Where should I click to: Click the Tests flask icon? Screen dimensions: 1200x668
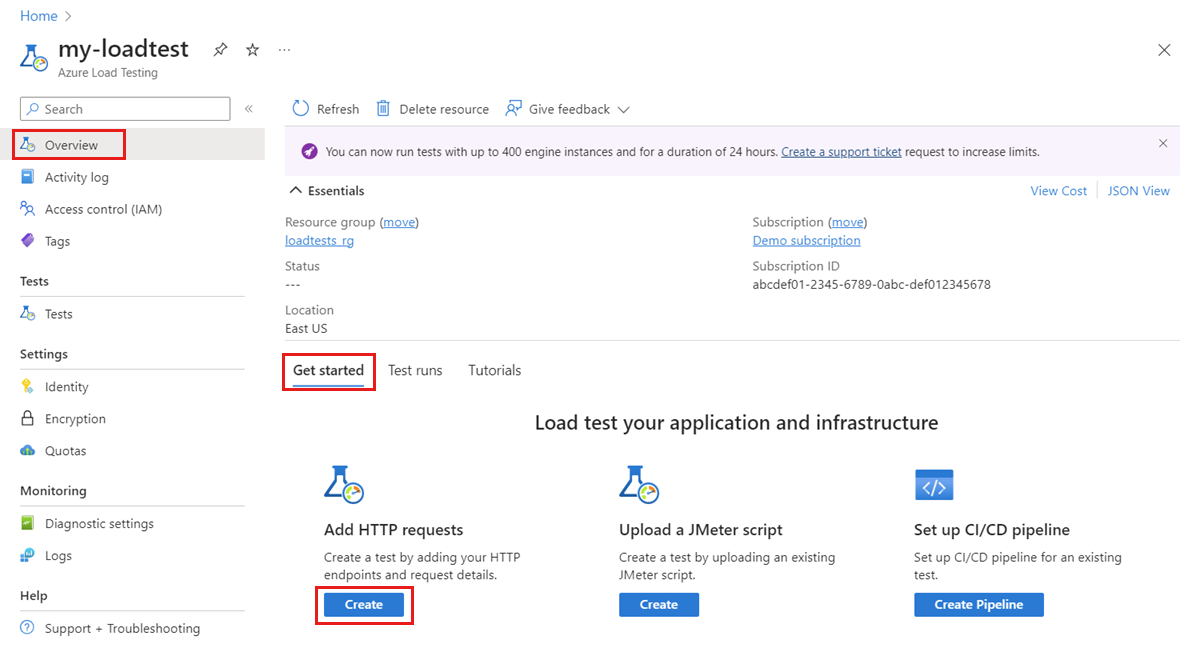pyautogui.click(x=30, y=313)
